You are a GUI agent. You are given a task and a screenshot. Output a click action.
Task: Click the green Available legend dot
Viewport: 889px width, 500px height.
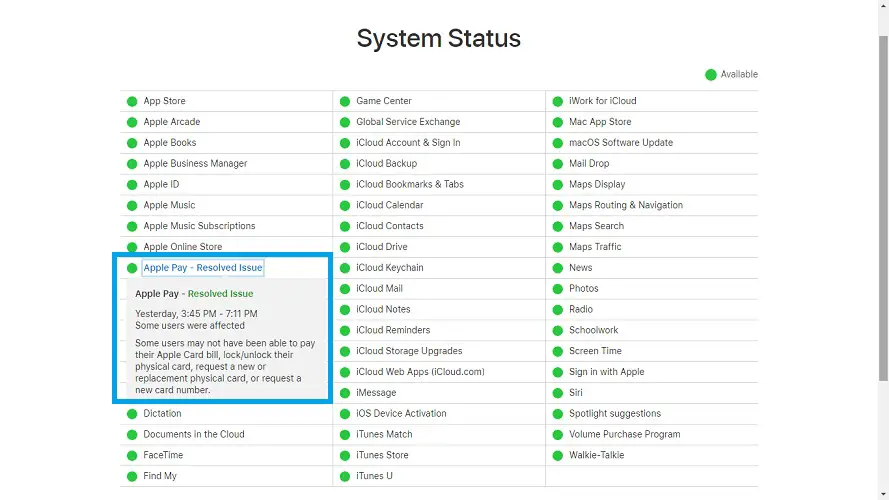(711, 74)
